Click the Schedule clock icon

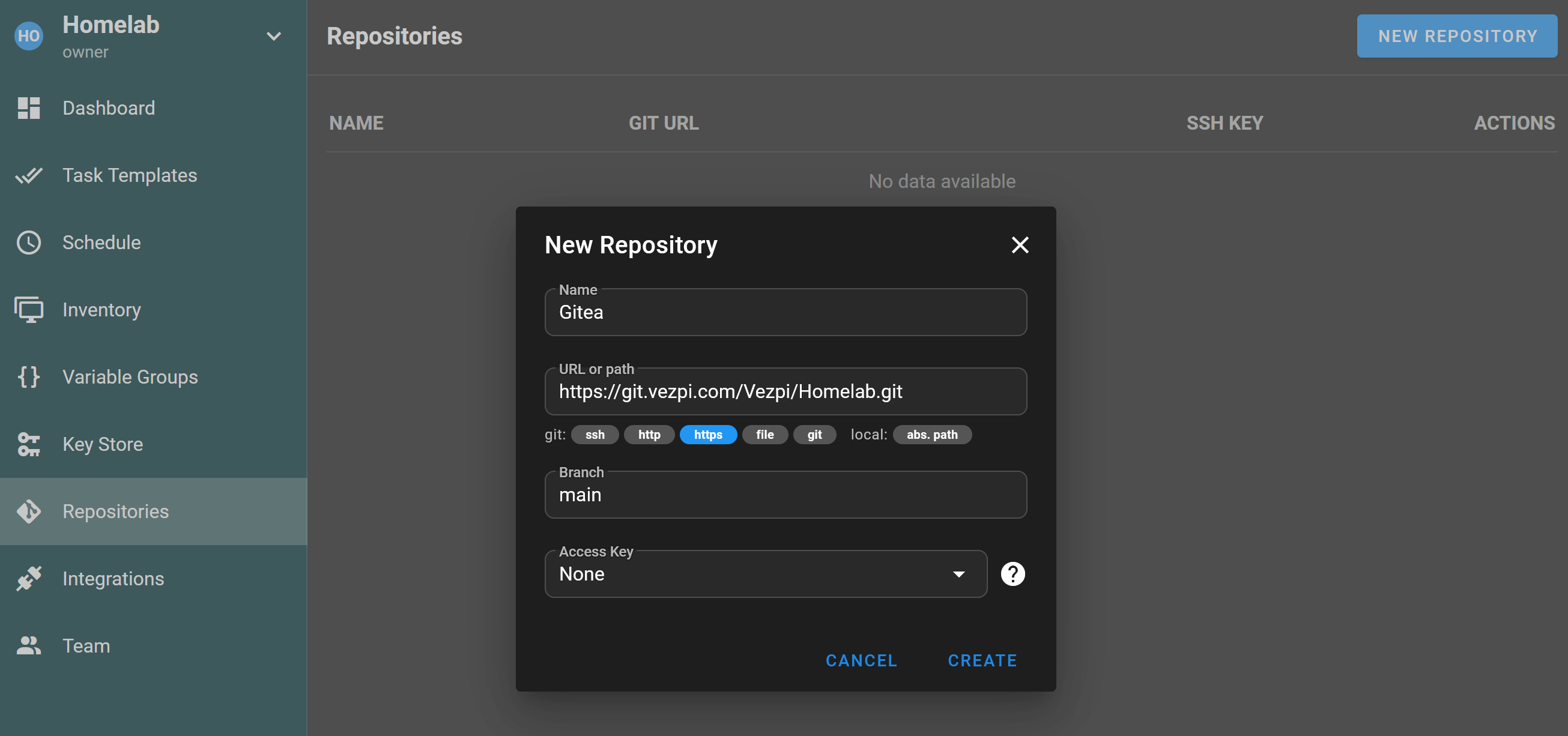[x=29, y=243]
